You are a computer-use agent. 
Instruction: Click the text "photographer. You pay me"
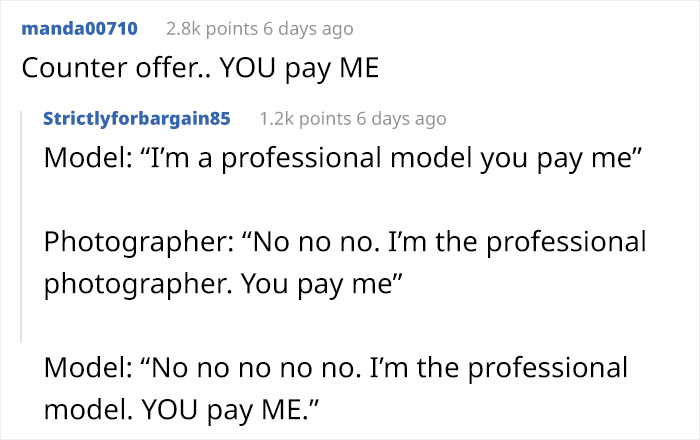(x=222, y=284)
